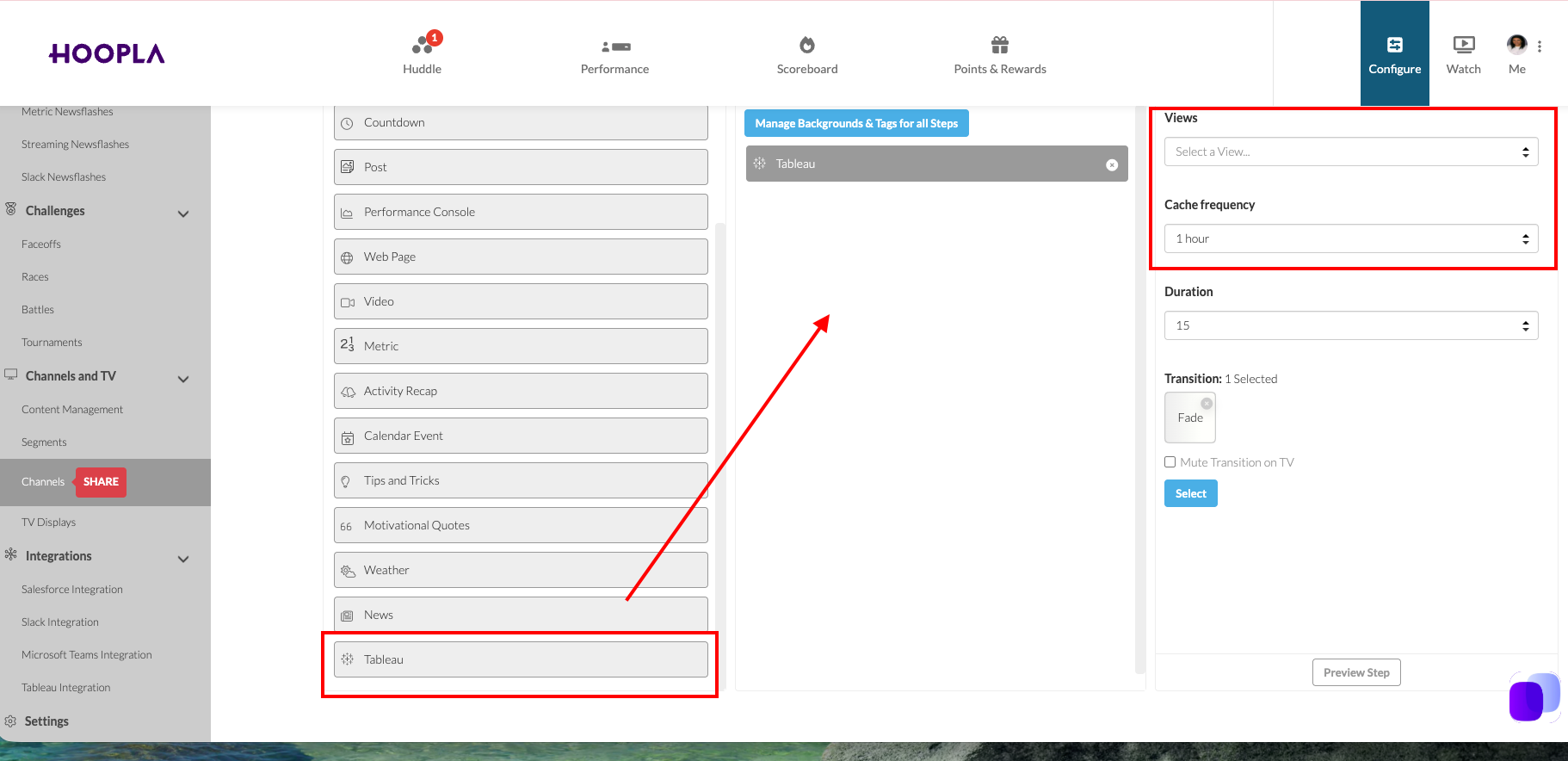
Task: Remove the Fade transition with its x
Action: coord(1207,404)
